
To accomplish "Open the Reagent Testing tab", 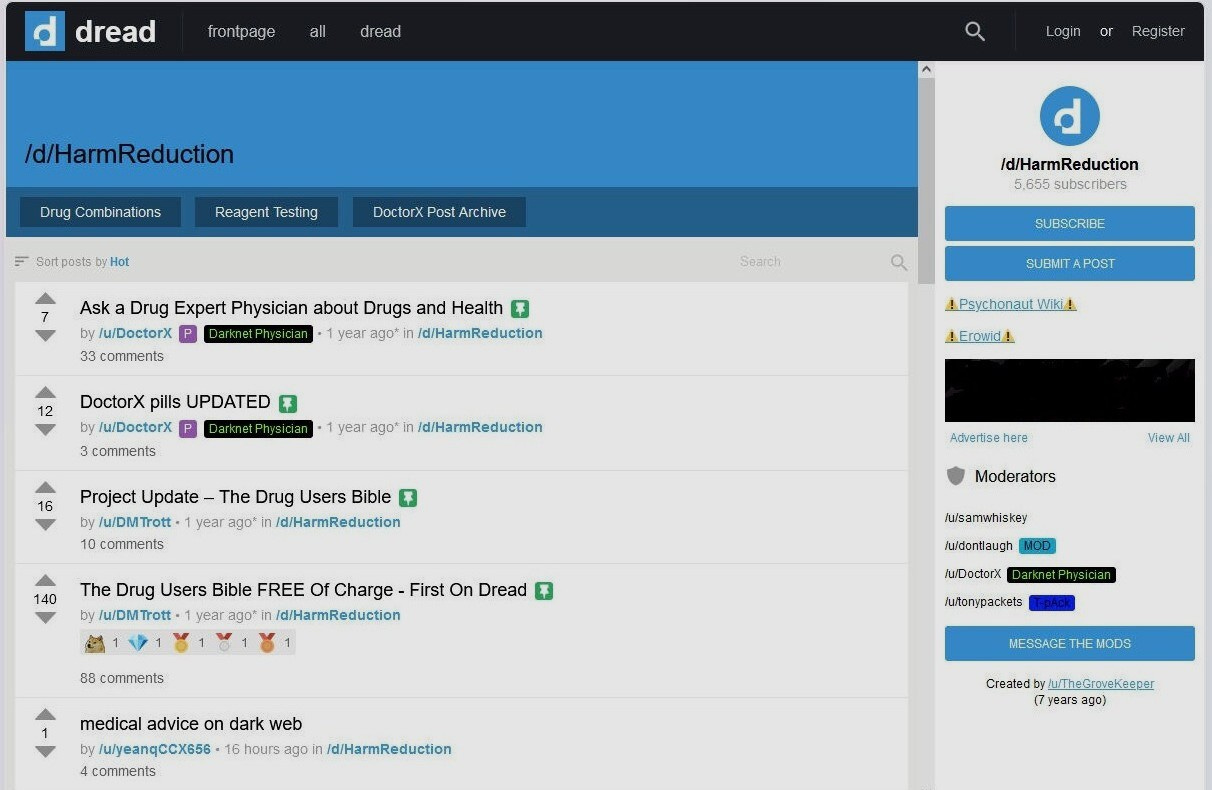I will point(266,212).
